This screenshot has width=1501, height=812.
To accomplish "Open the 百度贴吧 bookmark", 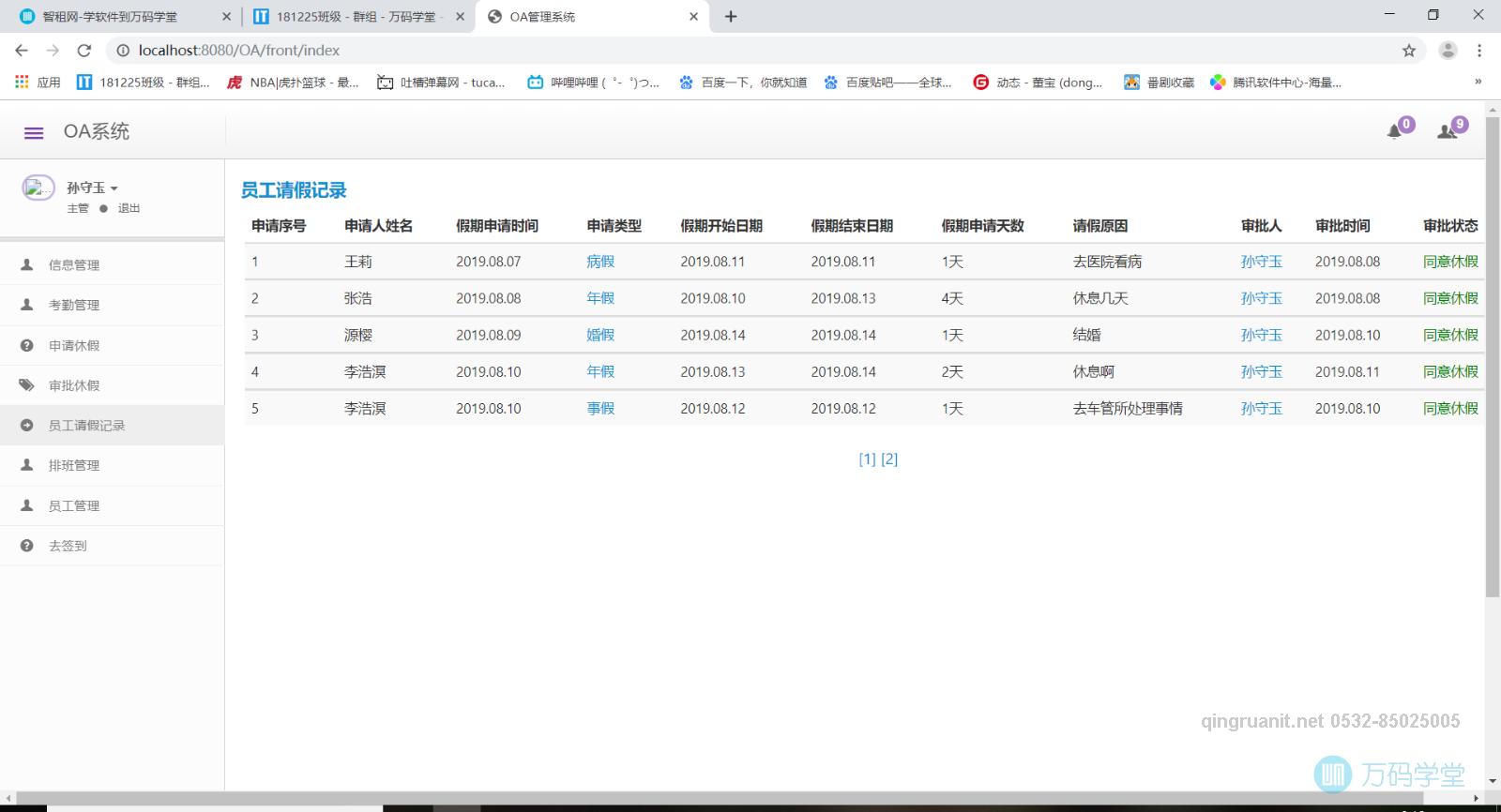I will coord(887,83).
